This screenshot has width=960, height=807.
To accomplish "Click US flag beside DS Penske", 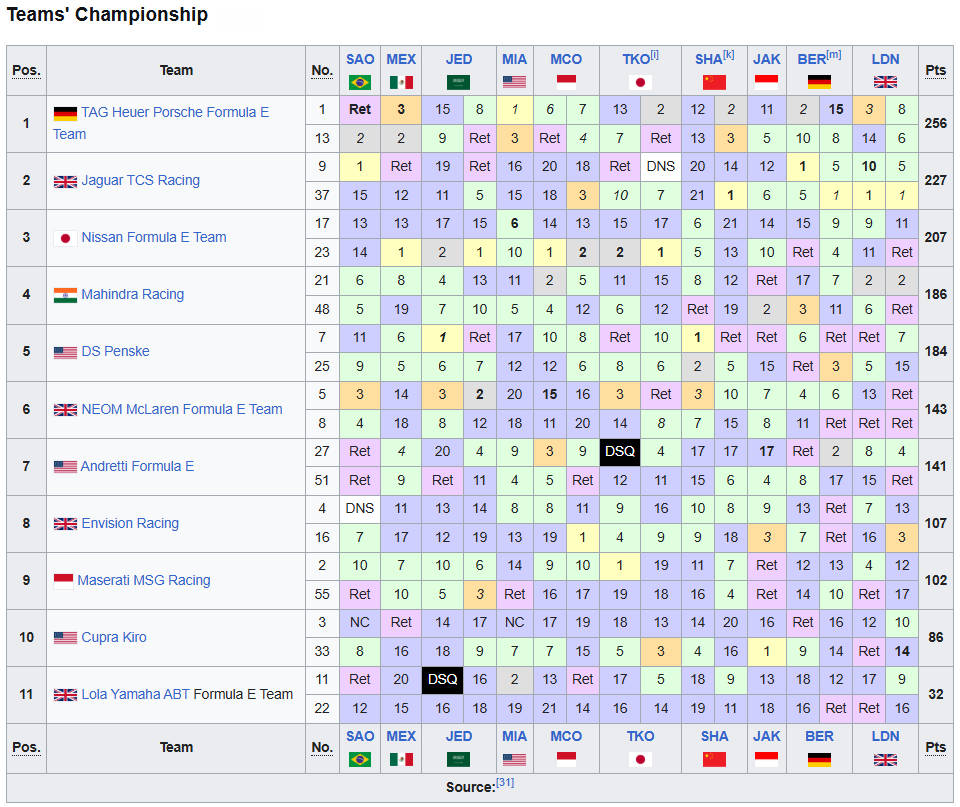I will (x=66, y=352).
